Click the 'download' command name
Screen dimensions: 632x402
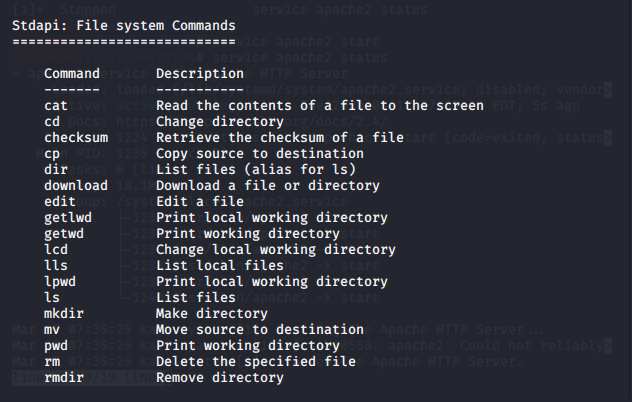click(x=76, y=185)
